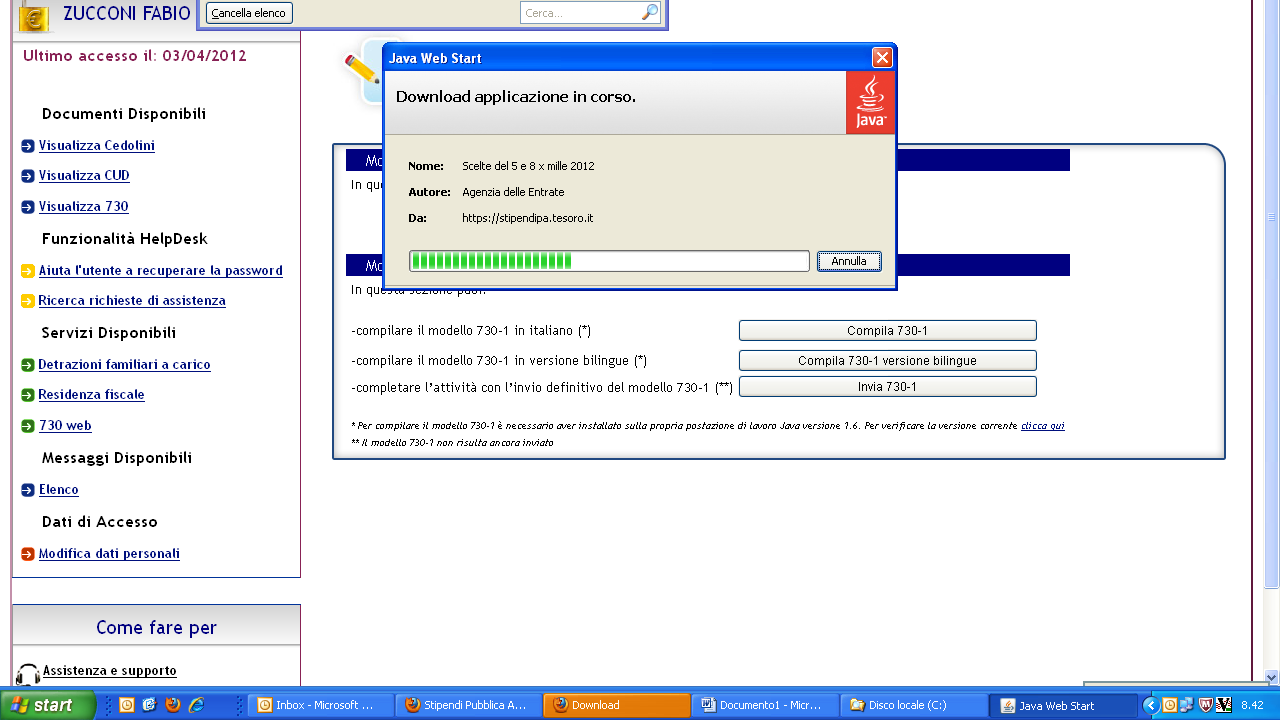Screen dimensions: 1280x720
Task: Launch Firefox from the quick launch bar
Action: [x=173, y=705]
